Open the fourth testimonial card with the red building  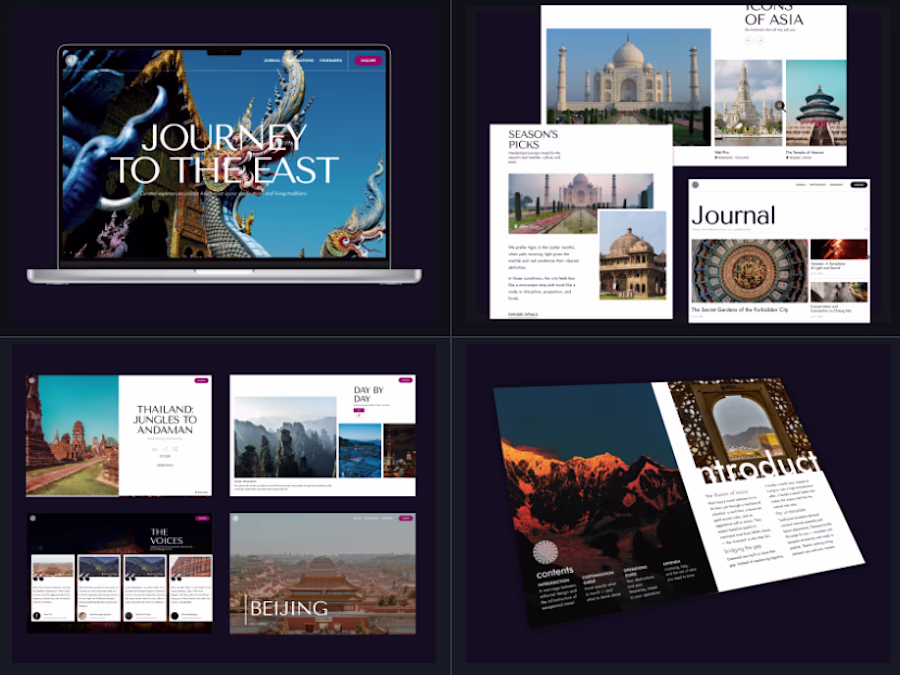(191, 588)
